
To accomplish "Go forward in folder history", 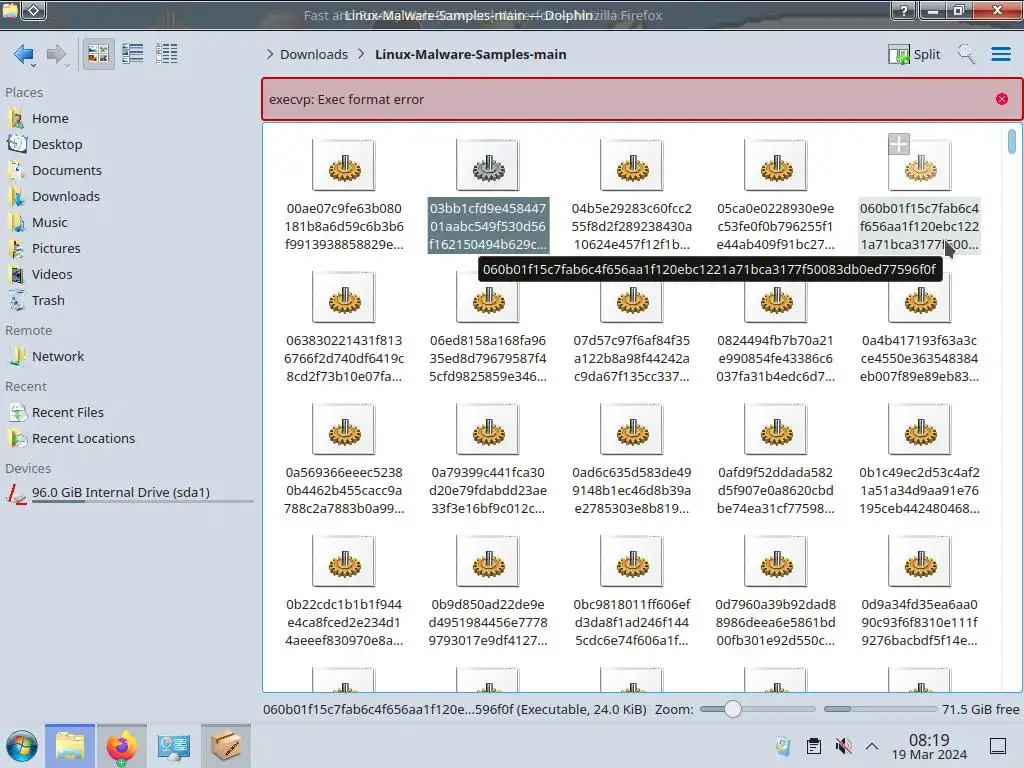I will click(57, 54).
